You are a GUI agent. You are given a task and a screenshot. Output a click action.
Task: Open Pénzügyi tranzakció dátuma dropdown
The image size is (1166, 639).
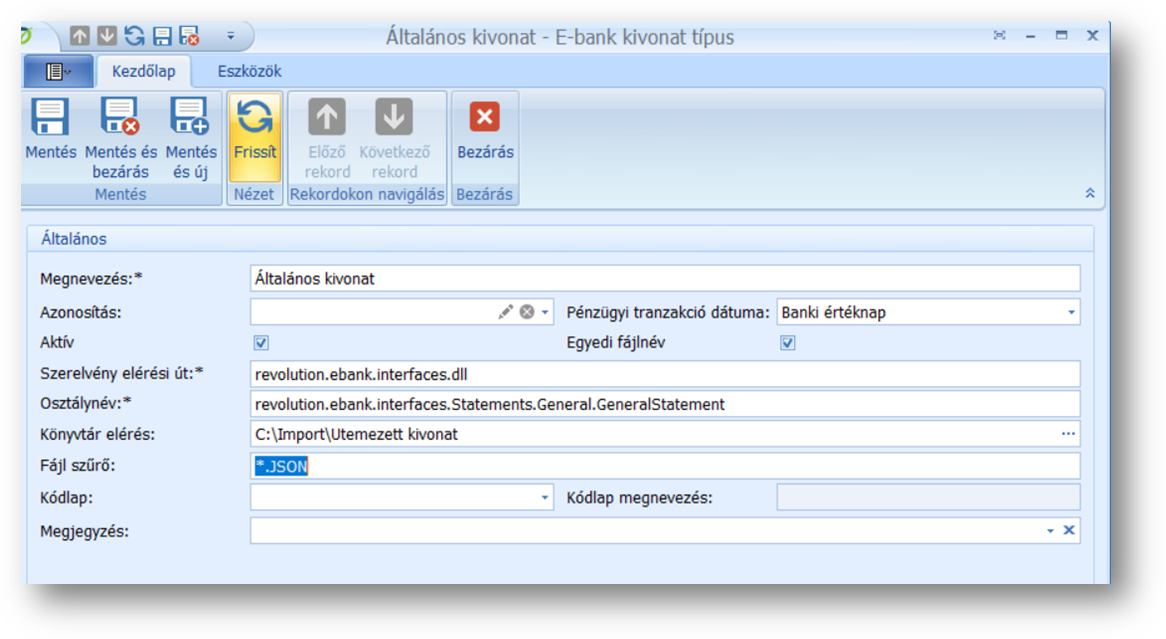tap(1071, 312)
